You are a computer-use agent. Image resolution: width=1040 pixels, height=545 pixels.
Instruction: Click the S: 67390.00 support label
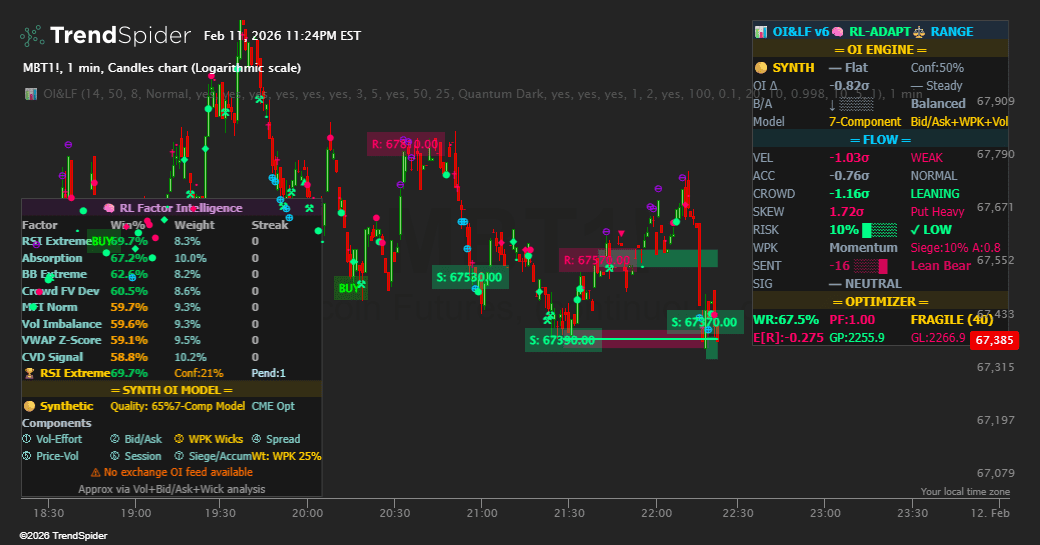tap(563, 340)
